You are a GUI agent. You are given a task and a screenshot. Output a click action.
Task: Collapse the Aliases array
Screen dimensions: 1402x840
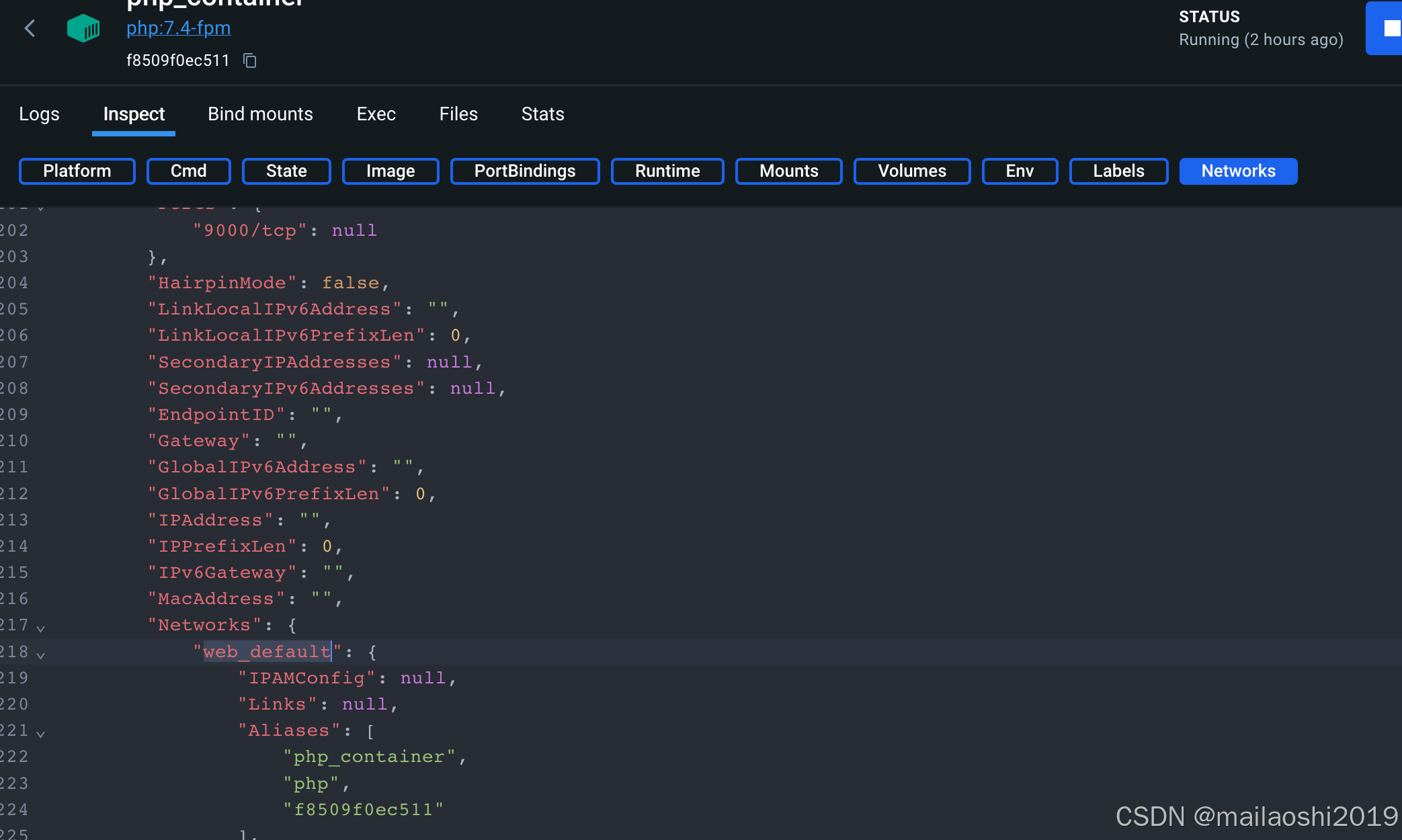coord(41,734)
